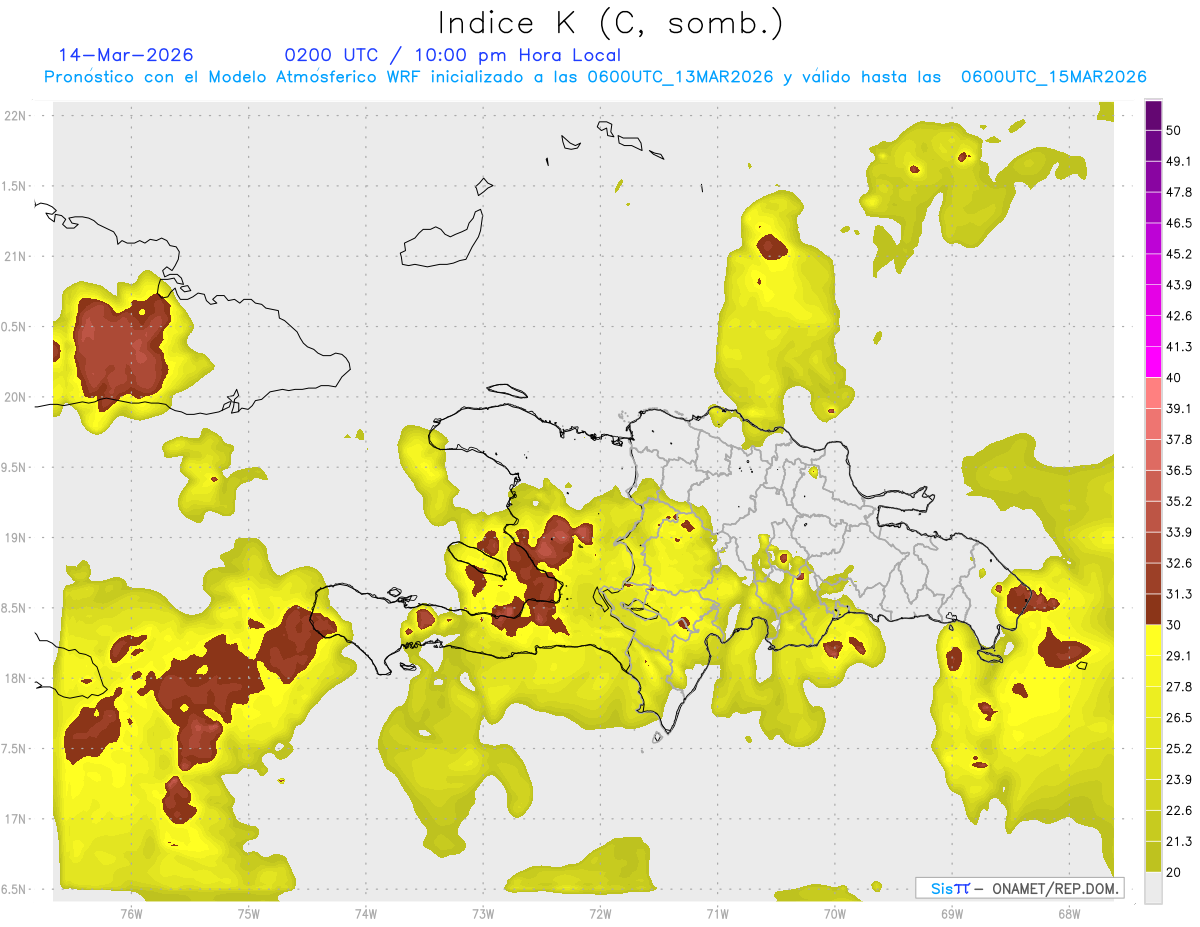Click the '76W' longitude label
1200x927 pixels.
[131, 914]
